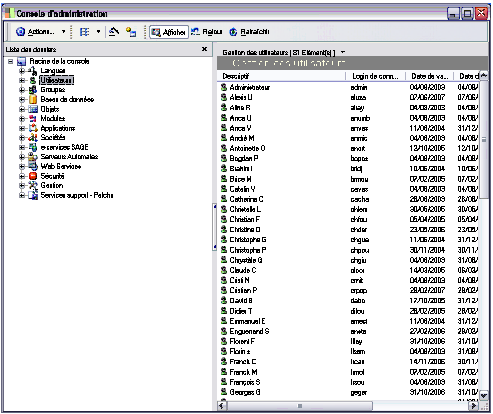The width and height of the screenshot is (493, 414).
Task: Expand the Bases de données node
Action: [22, 100]
